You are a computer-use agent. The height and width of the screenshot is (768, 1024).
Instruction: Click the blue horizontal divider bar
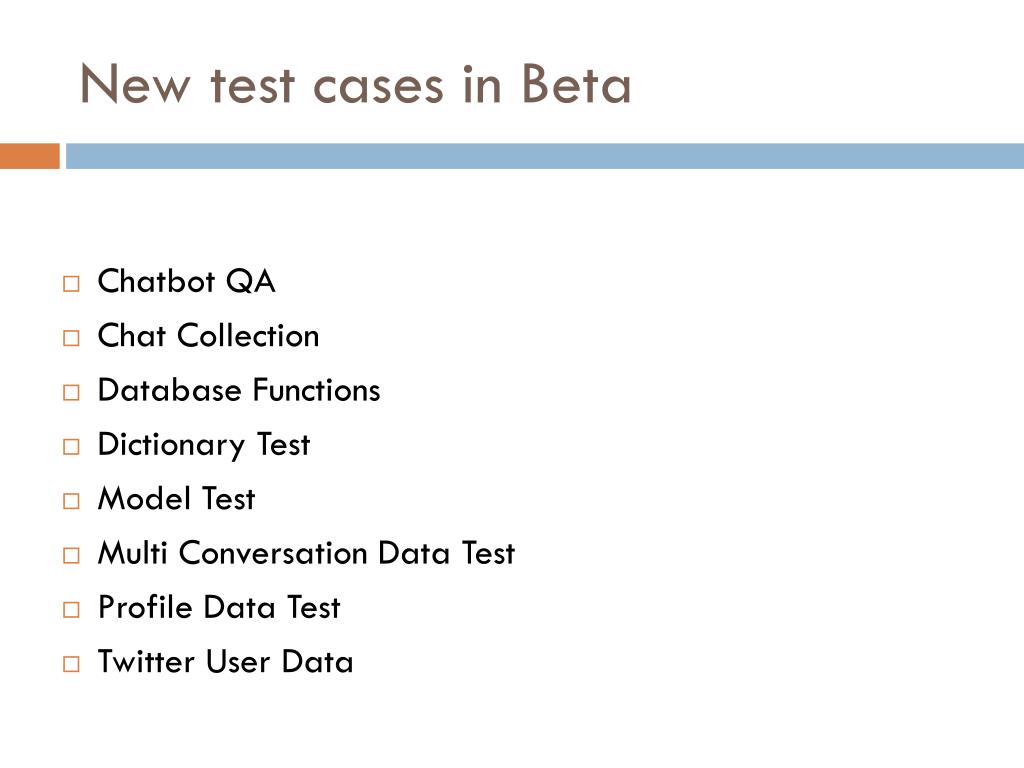(x=545, y=156)
